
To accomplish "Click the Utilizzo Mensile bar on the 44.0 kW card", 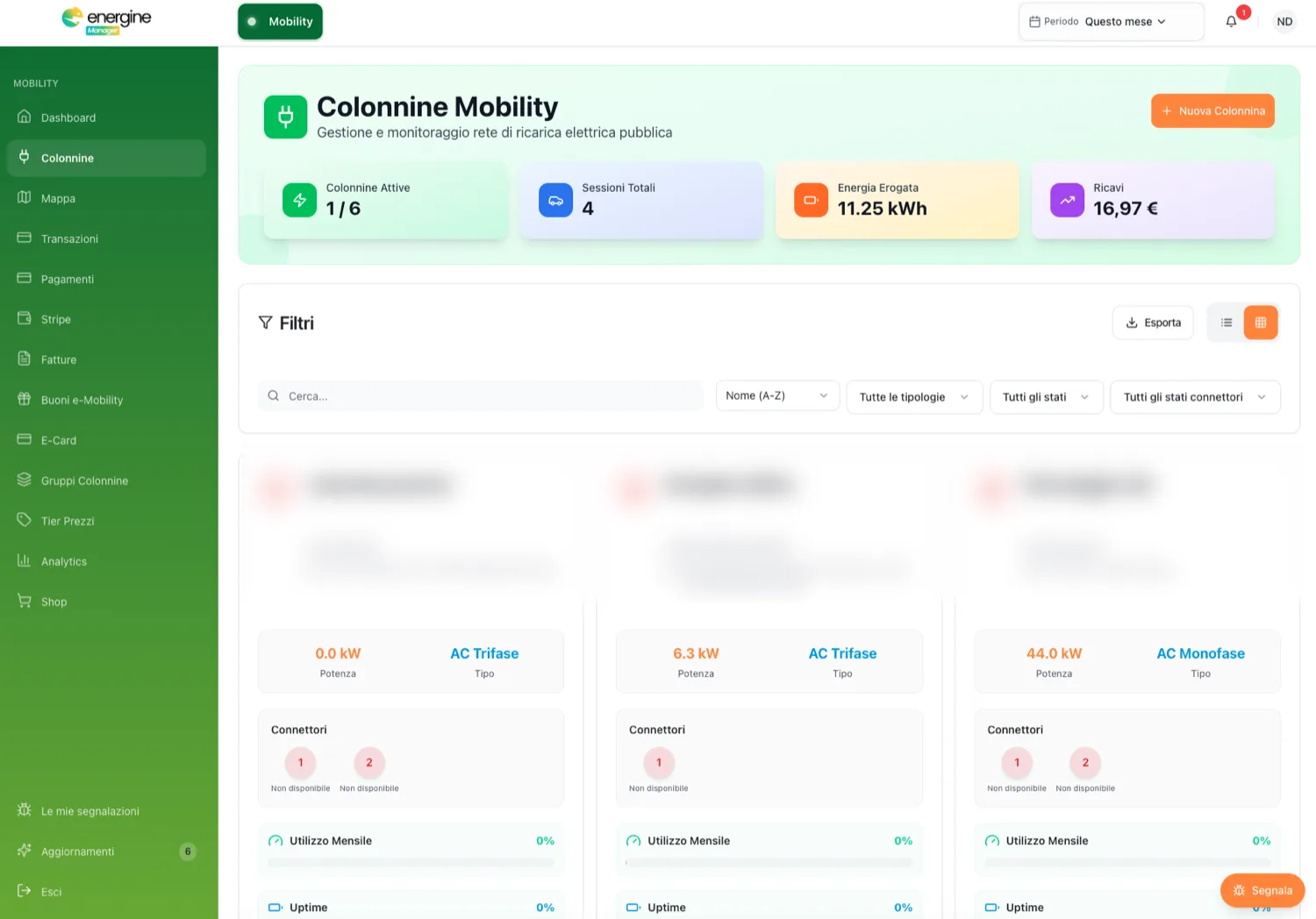I will (x=1126, y=862).
